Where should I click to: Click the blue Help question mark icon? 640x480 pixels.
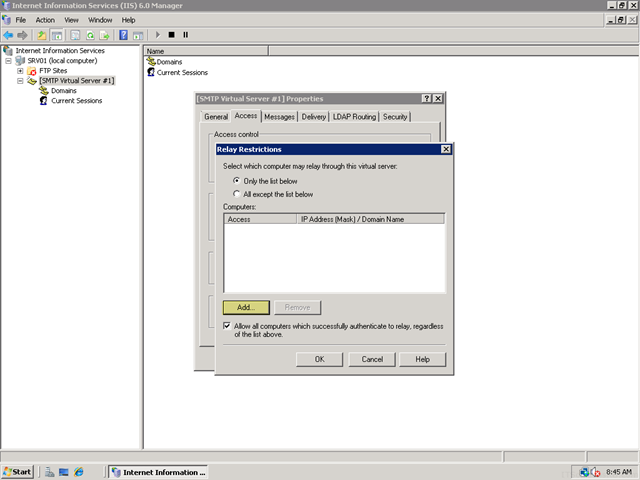point(123,36)
